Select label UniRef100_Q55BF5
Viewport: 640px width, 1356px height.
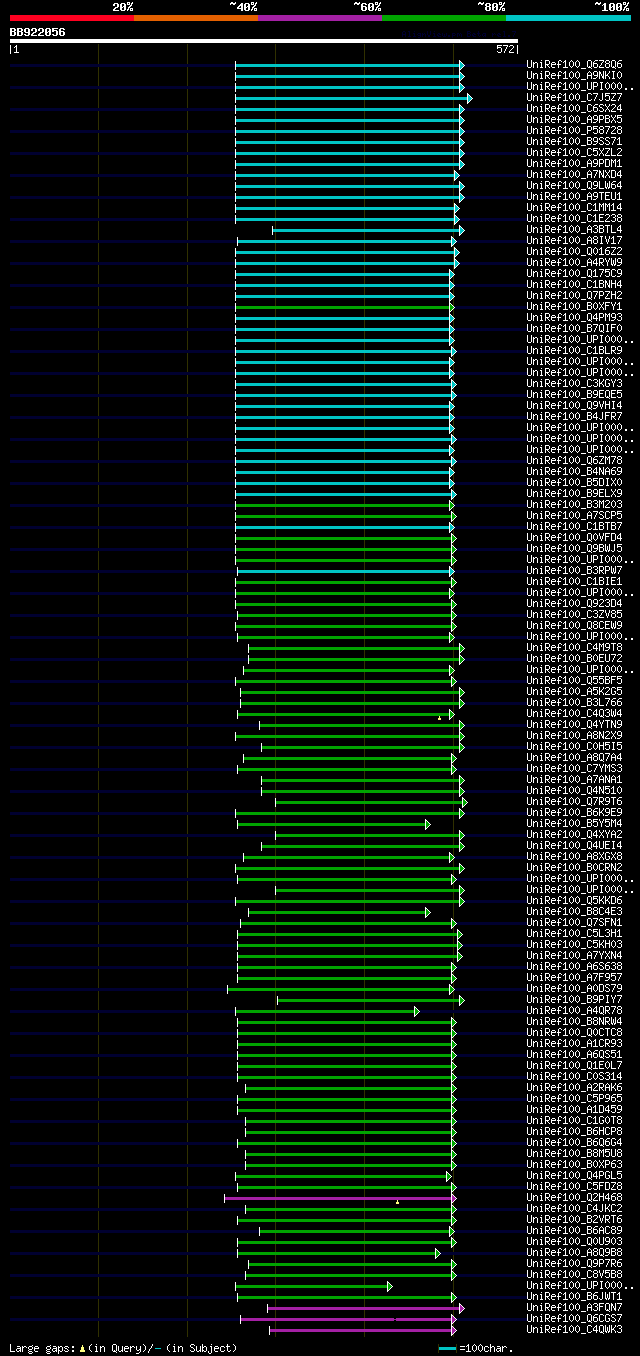[574, 681]
